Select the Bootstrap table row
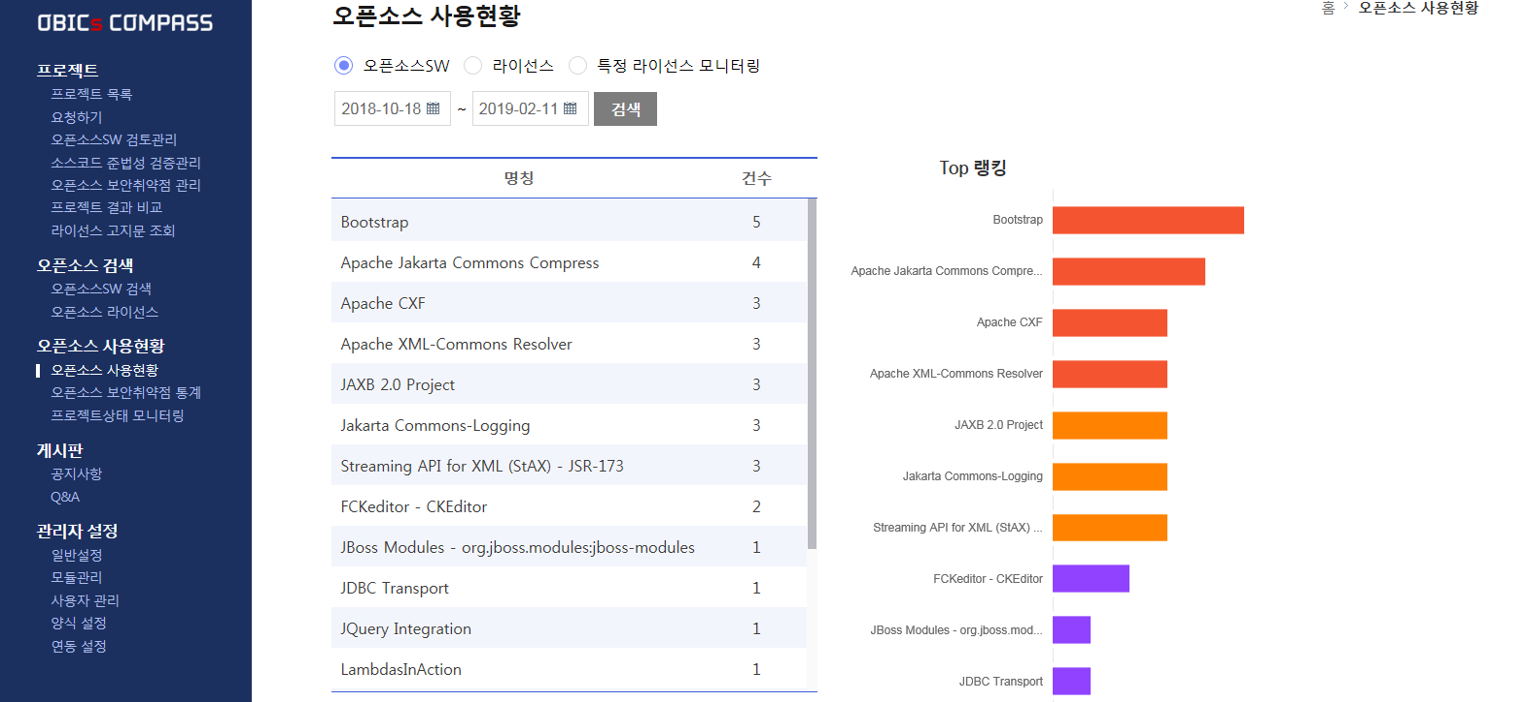 pos(569,222)
